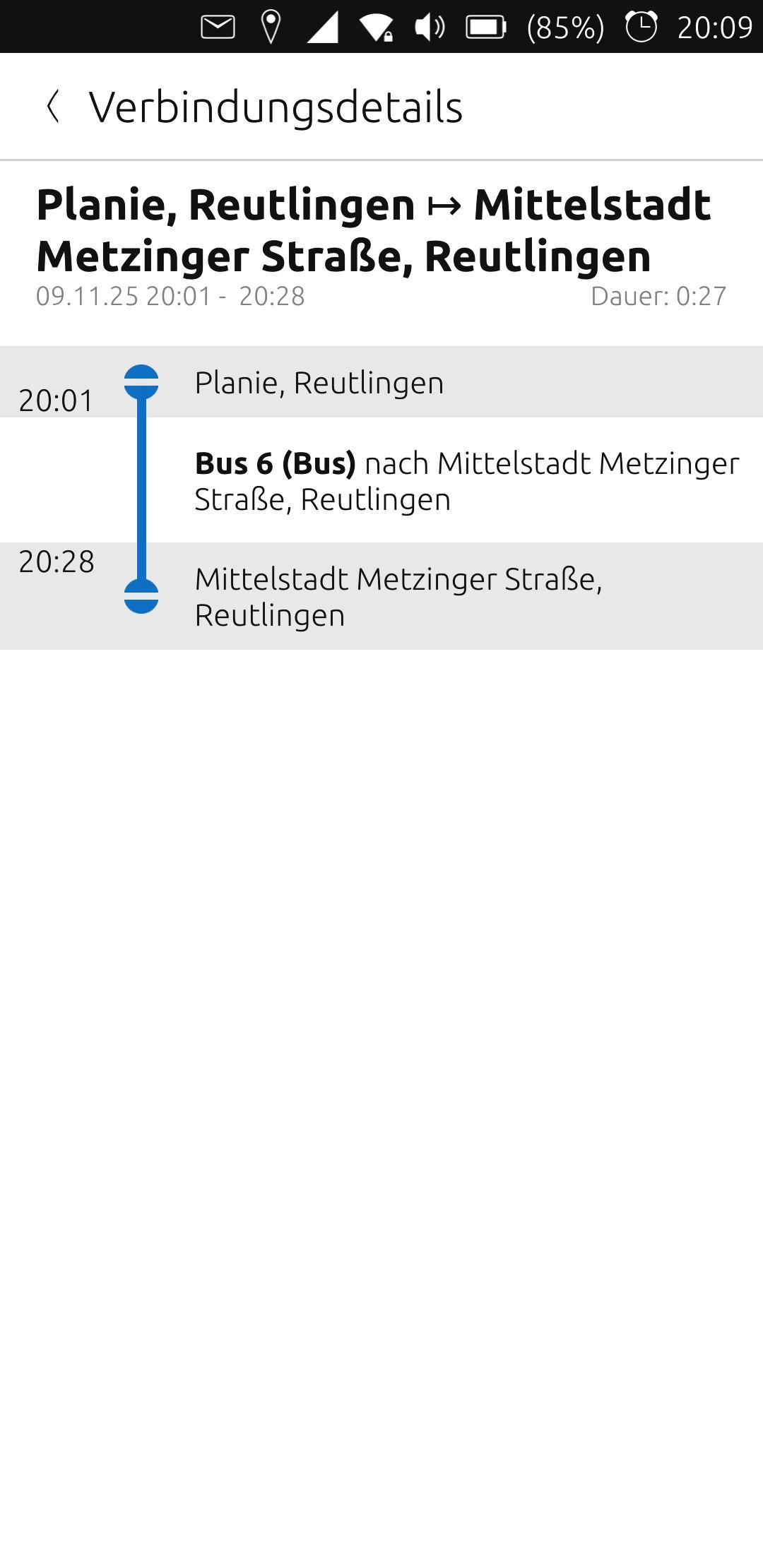Tap the 20:01 departure time label

point(56,400)
